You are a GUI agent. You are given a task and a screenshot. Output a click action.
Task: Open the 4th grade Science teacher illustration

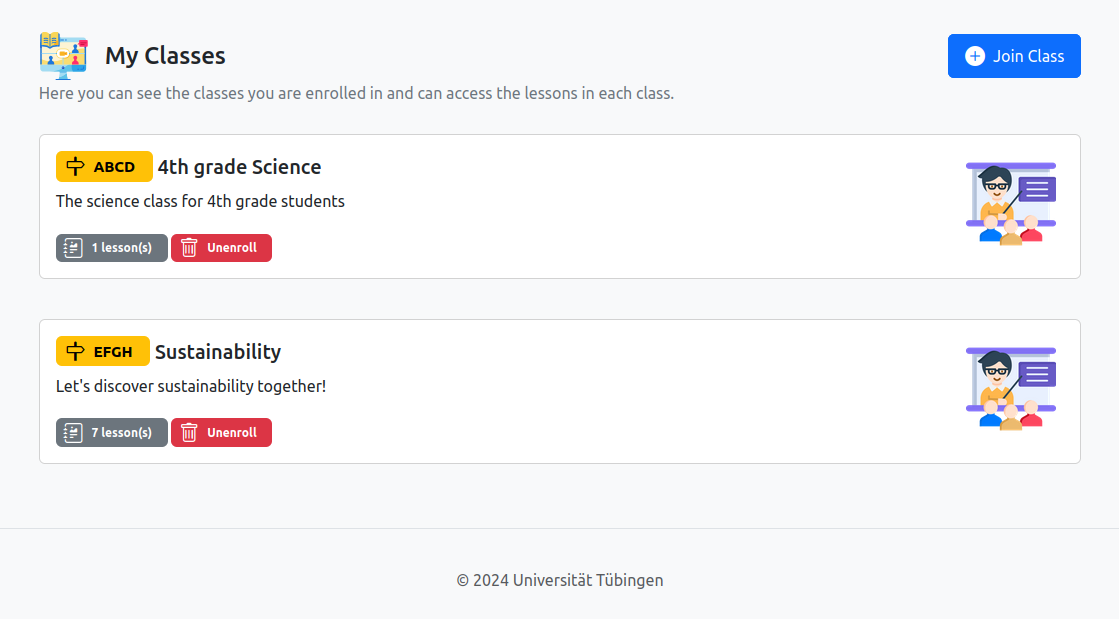1010,204
